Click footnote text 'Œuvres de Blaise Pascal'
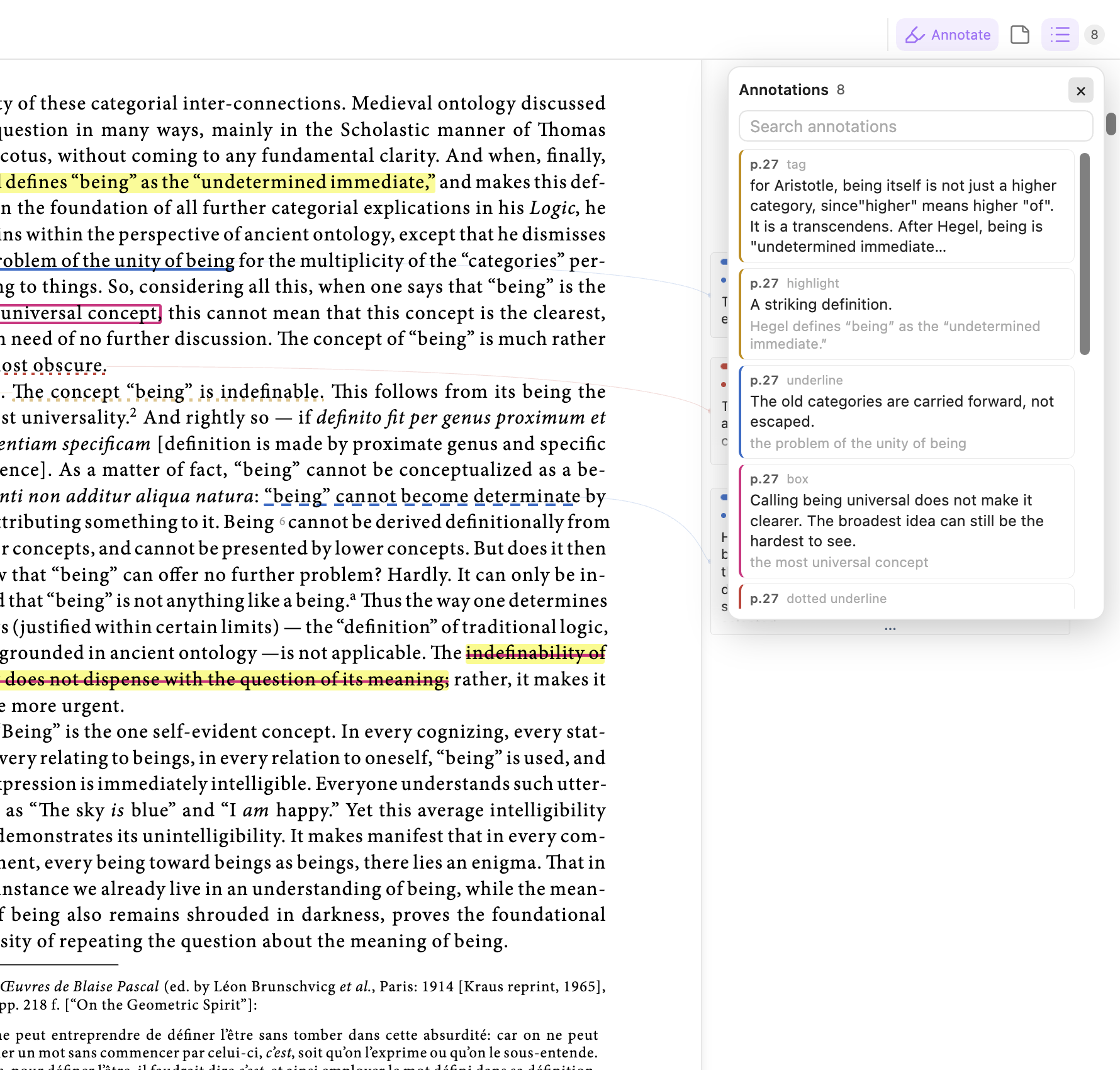This screenshot has width=1120, height=1070. [x=79, y=986]
